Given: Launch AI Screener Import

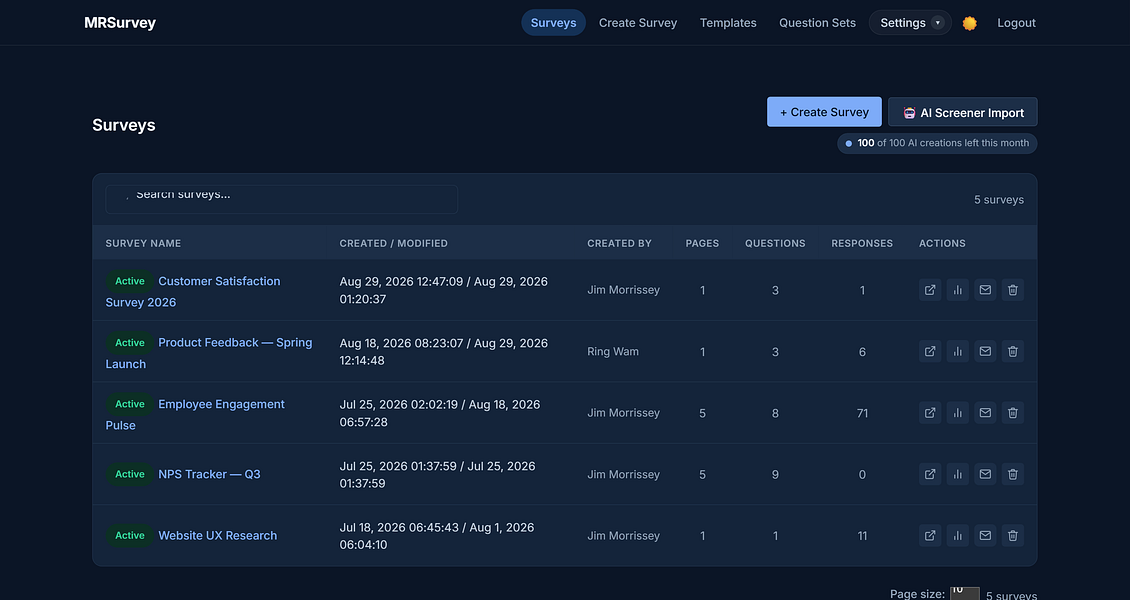Looking at the screenshot, I should (963, 112).
